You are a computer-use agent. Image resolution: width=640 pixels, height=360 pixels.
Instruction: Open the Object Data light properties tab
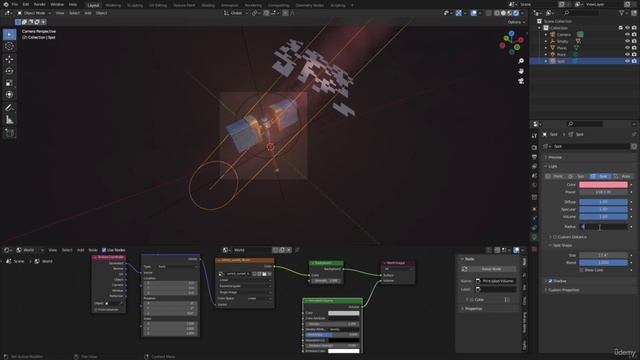534,237
